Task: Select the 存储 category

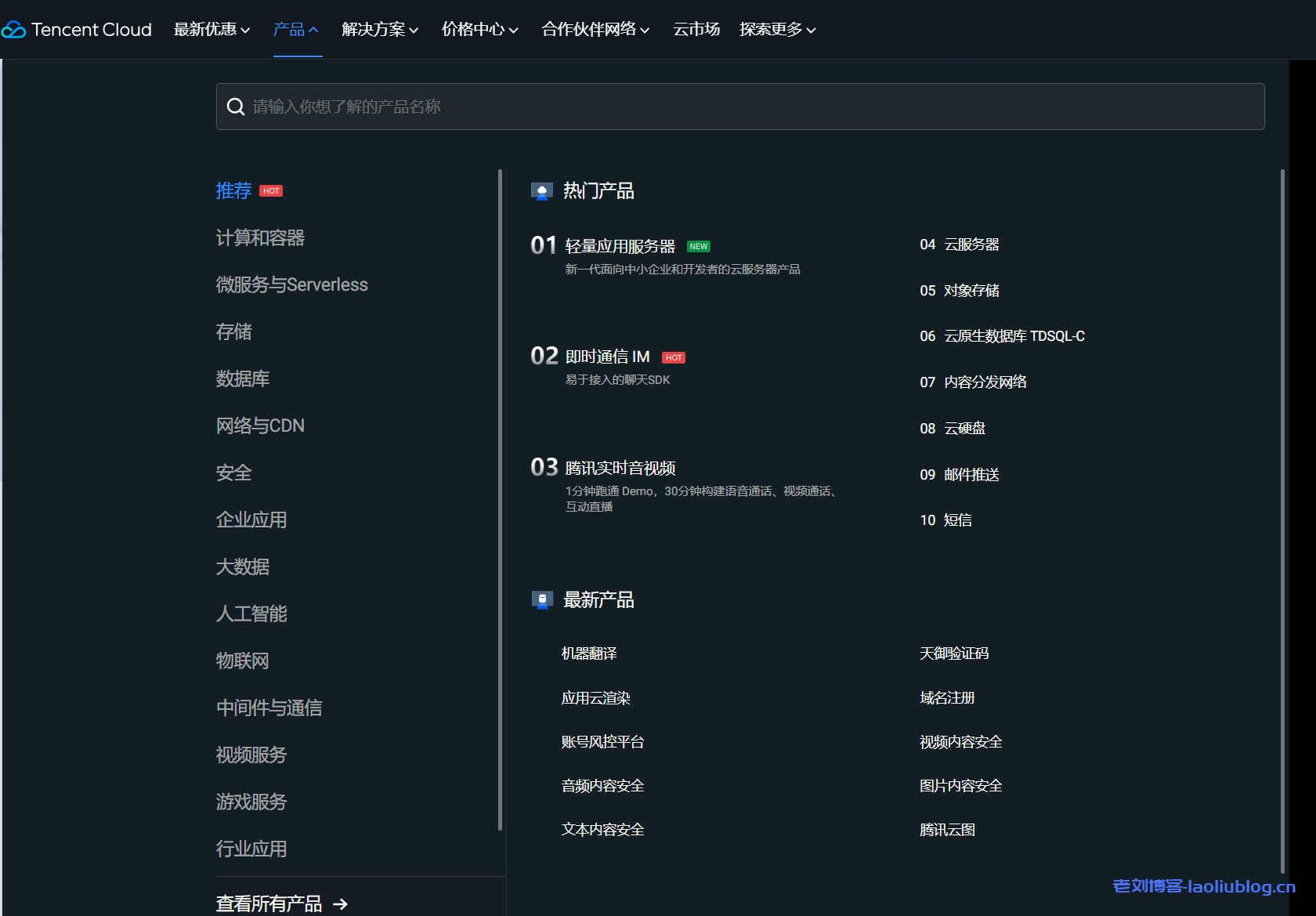Action: pyautogui.click(x=233, y=332)
